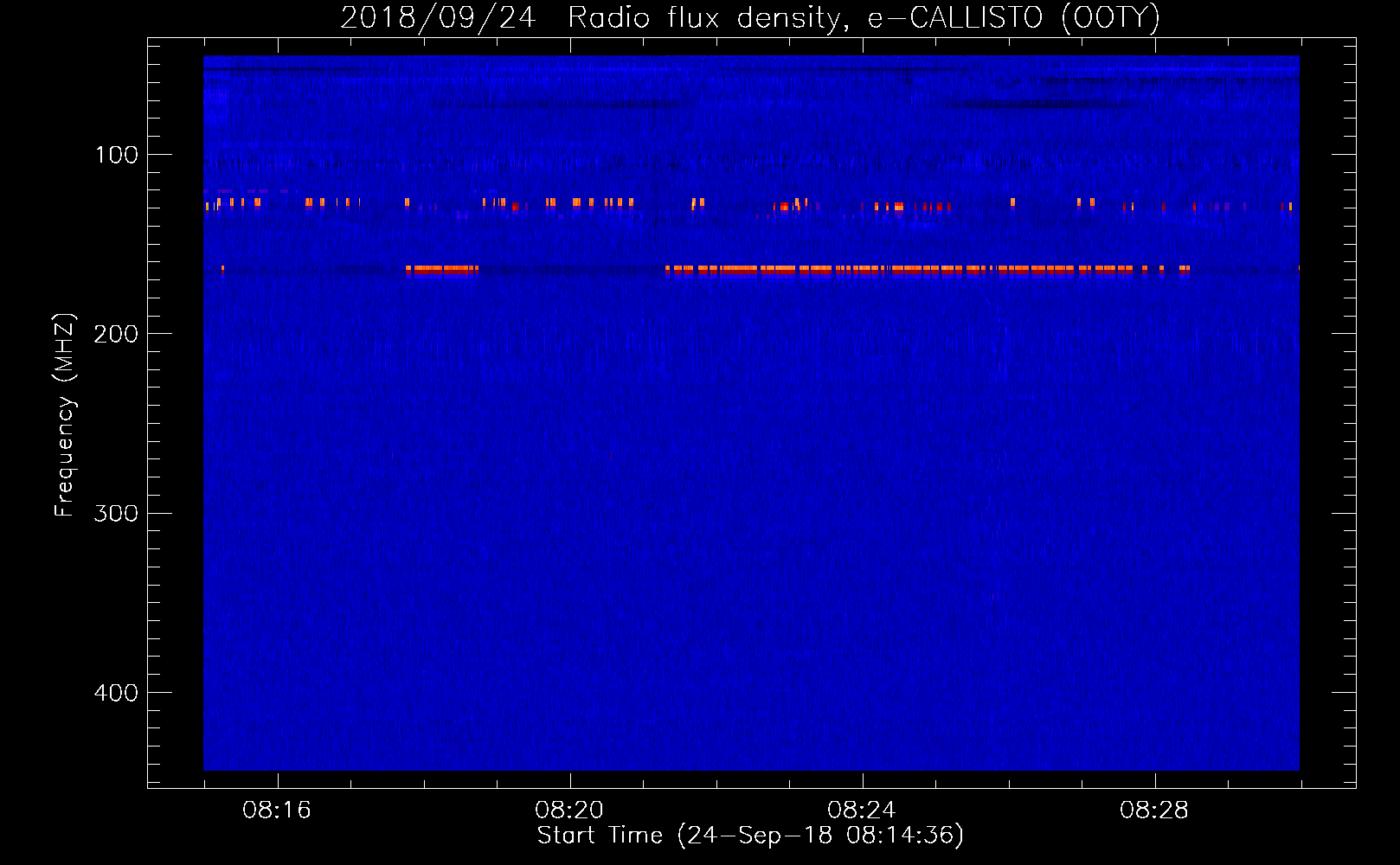Click the 08:16 time tick label
This screenshot has height=865, width=1400.
pos(277,811)
